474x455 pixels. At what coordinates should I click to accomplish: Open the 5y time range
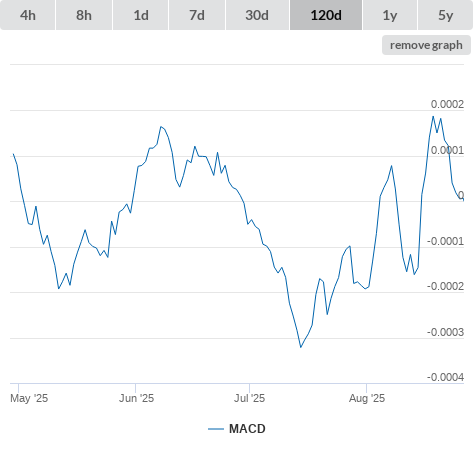coord(445,15)
